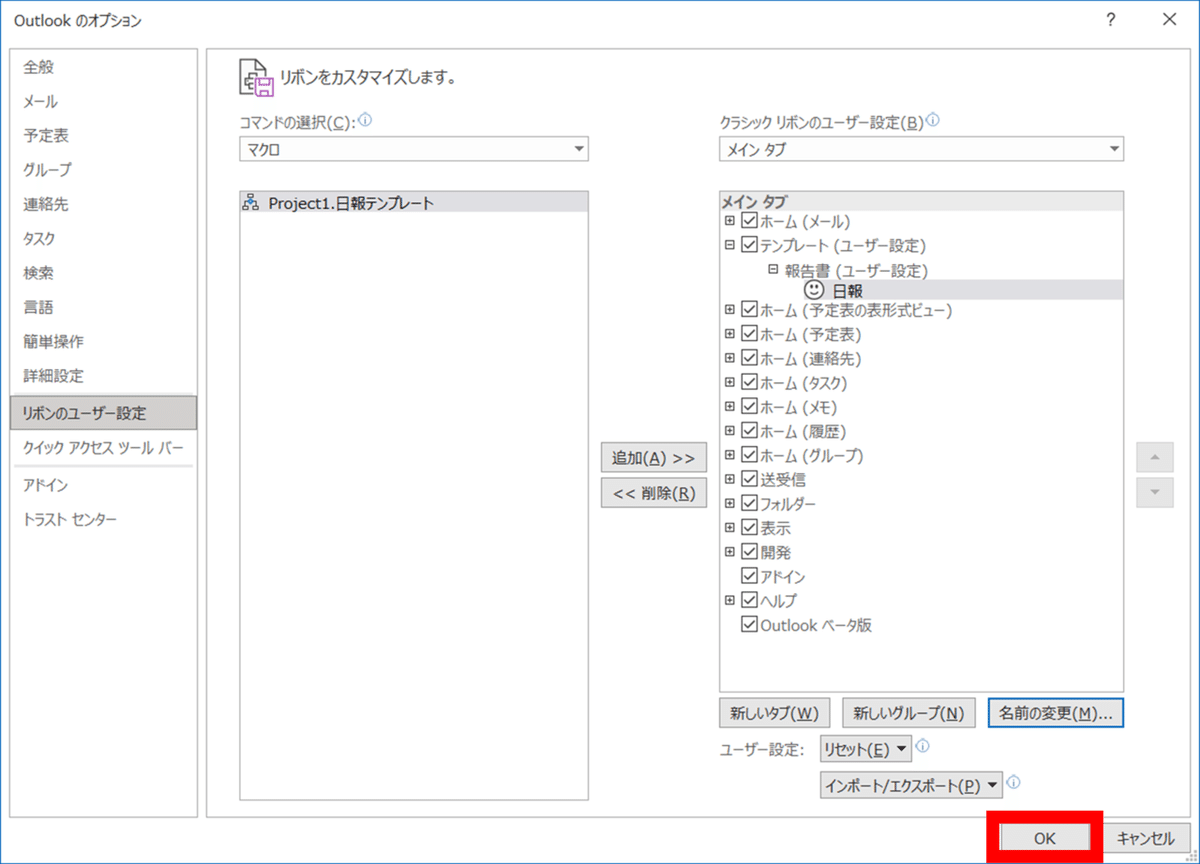Open the 連絡先 options category
Image resolution: width=1200 pixels, height=864 pixels.
pos(103,204)
